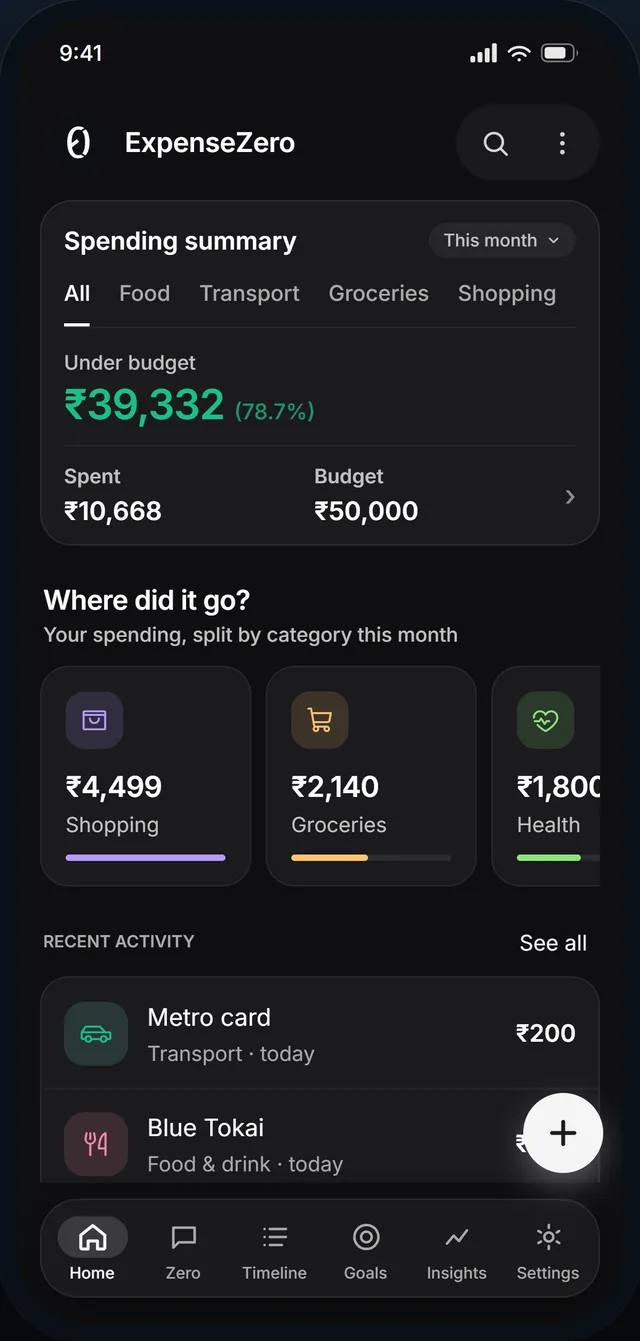Choose the Shopping summary tab
This screenshot has height=1341, width=640.
pyautogui.click(x=506, y=293)
